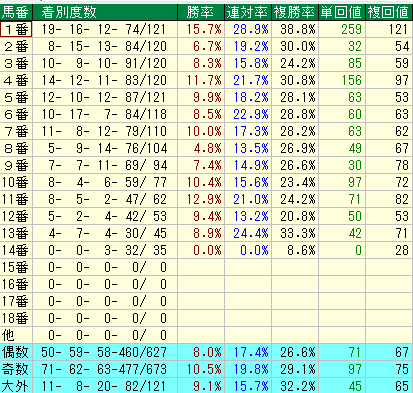Image resolution: width=413 pixels, height=393 pixels.
Task: Select the 16番 row label
Action: click(16, 284)
